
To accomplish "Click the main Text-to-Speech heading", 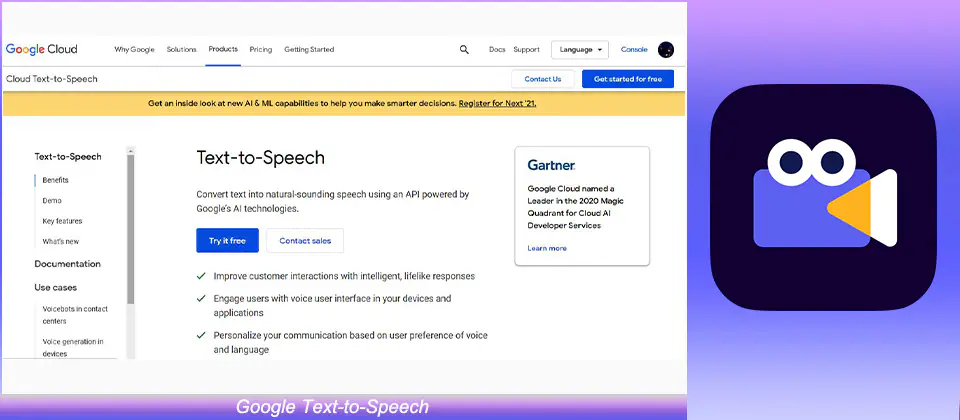I will (260, 158).
